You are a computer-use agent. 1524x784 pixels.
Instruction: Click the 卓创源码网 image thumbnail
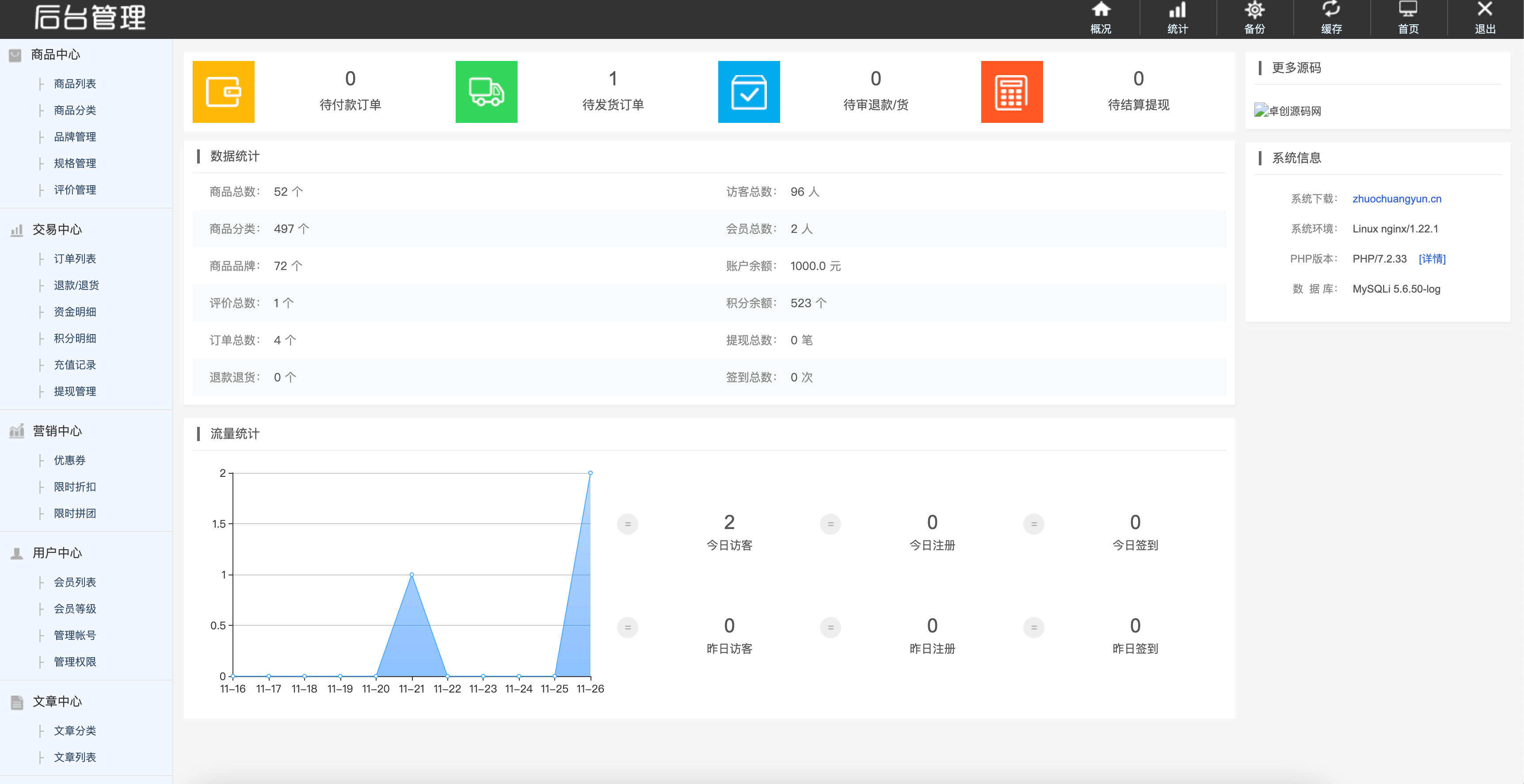click(1288, 110)
